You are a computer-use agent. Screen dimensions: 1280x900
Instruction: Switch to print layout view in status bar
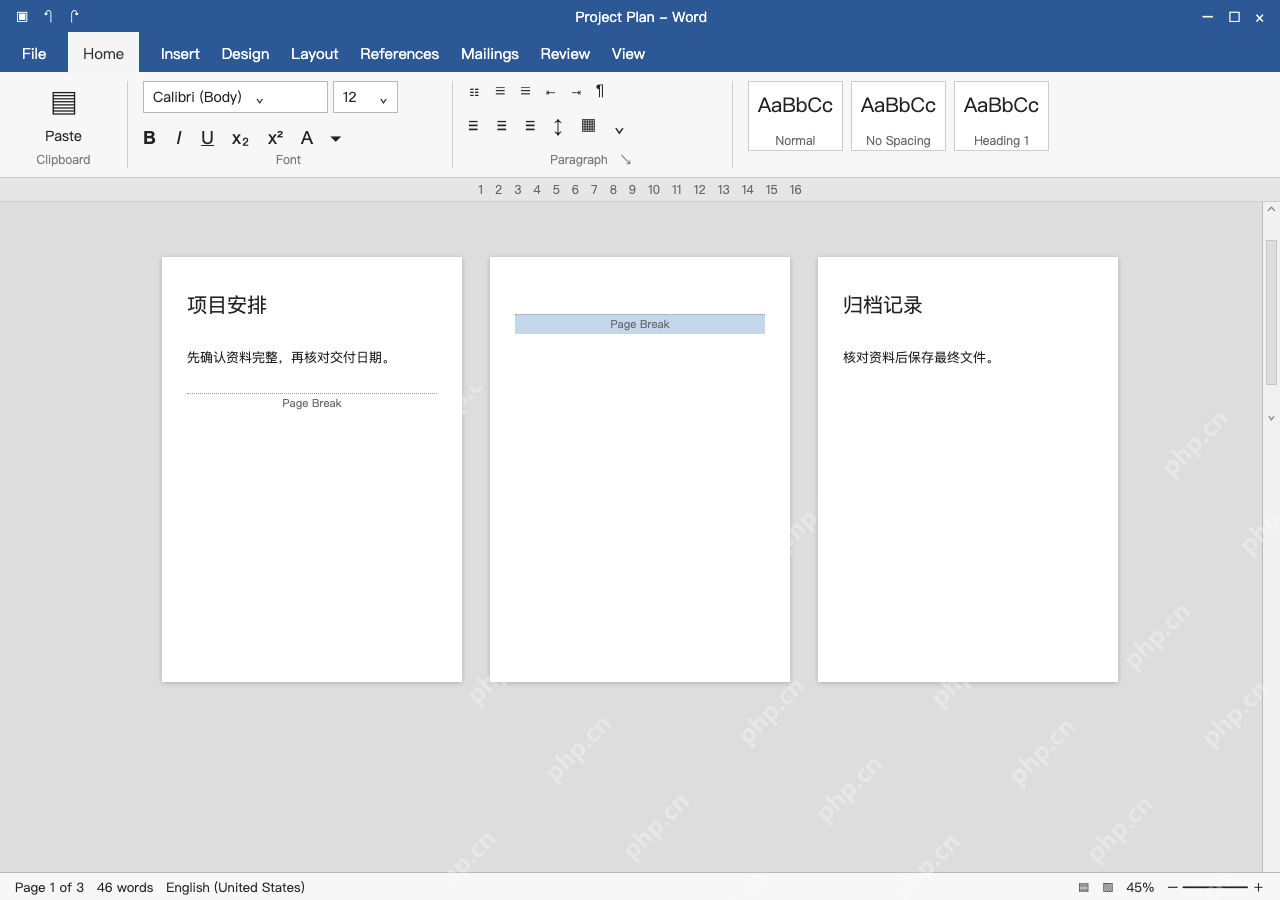coord(1084,888)
